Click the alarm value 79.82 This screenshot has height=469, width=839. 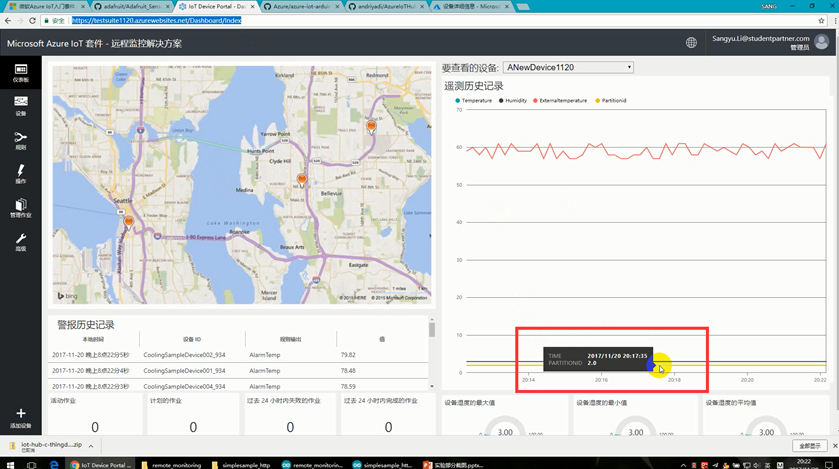(x=348, y=355)
